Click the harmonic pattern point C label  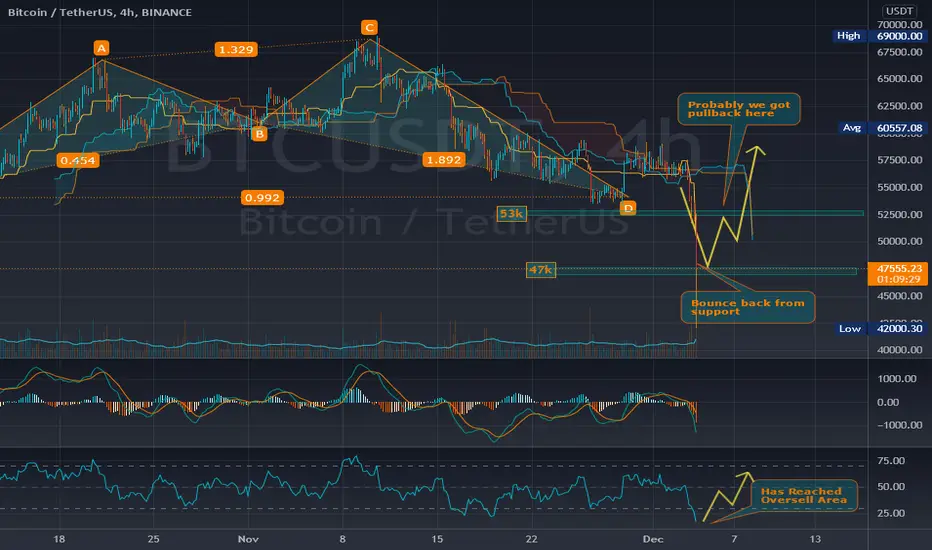point(369,27)
